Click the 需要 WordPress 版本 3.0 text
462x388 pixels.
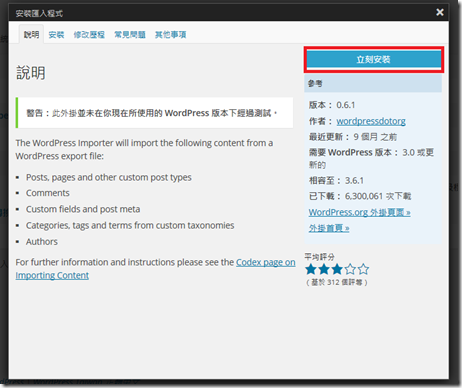[371, 159]
